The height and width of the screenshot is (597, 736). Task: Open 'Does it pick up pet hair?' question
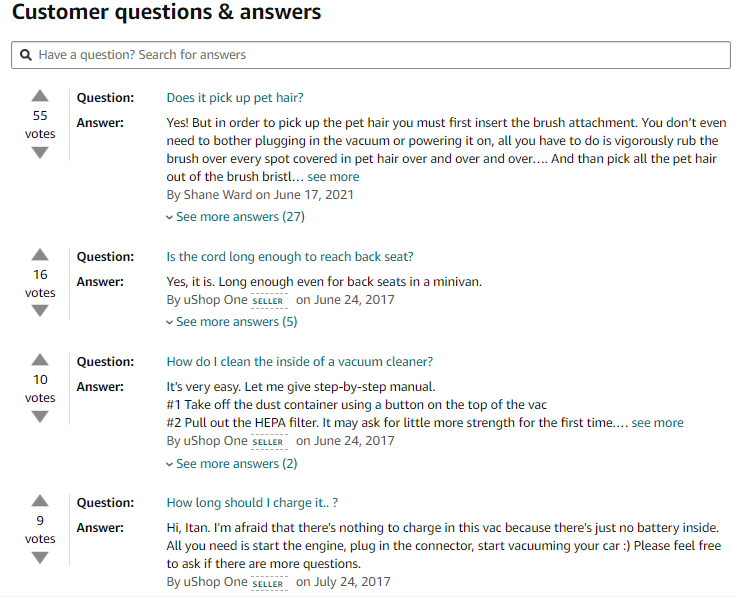pos(235,98)
